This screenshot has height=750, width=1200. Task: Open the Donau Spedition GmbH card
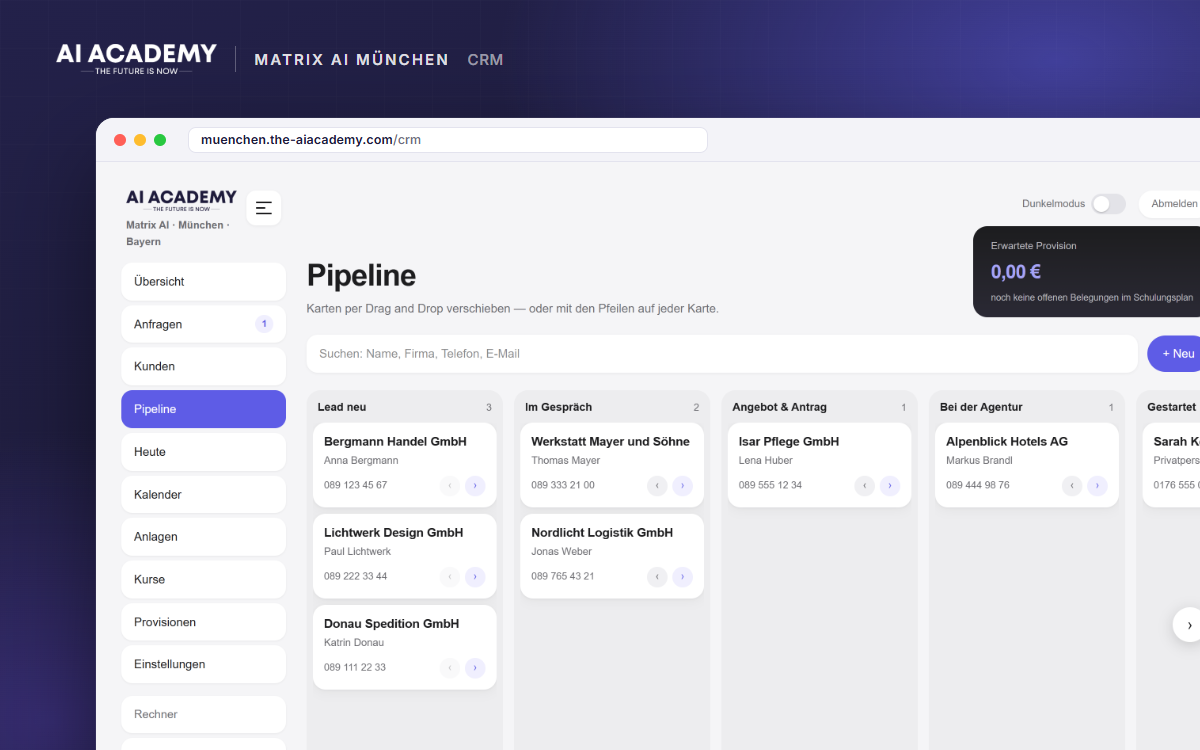point(404,647)
